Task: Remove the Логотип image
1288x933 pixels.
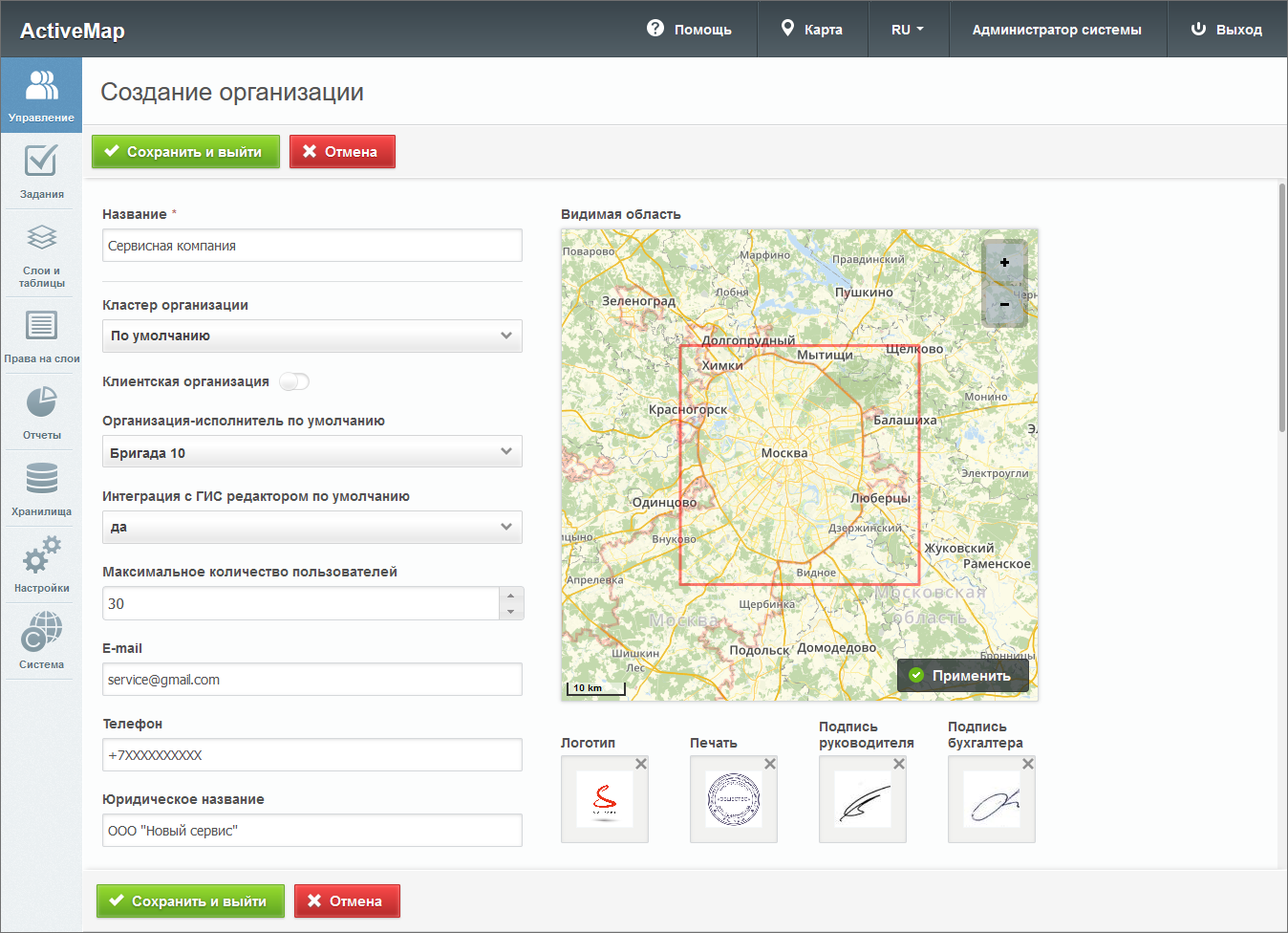Action: pyautogui.click(x=641, y=764)
